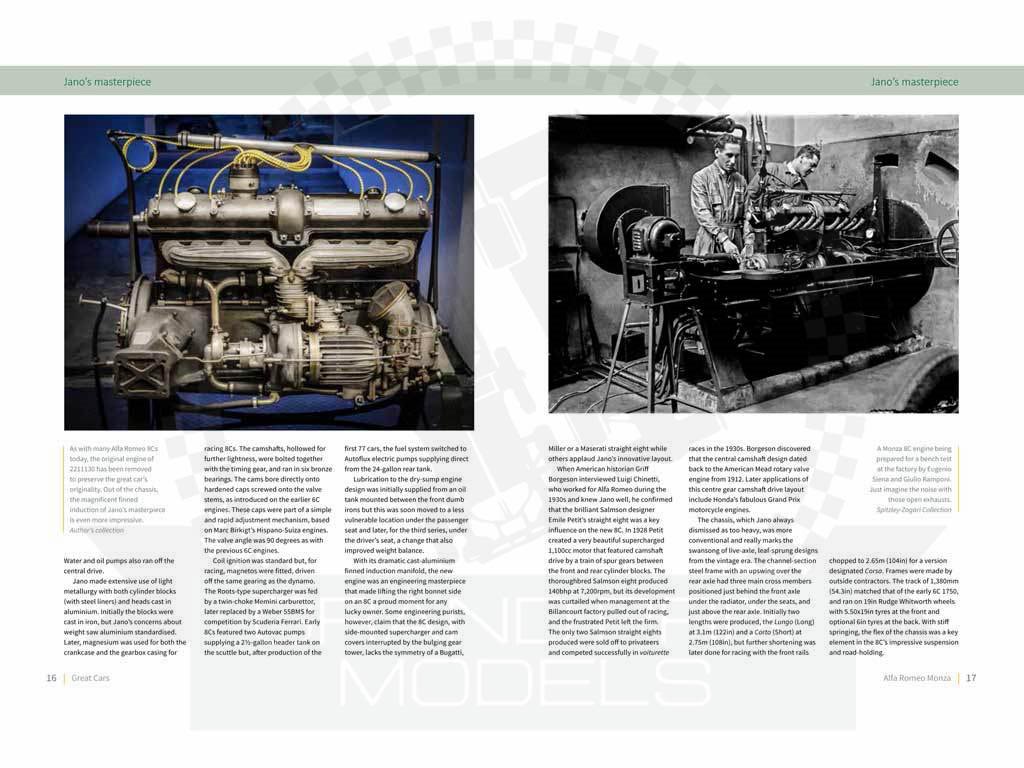
Task: Click the "Spitzley-Zagari Collection" photo credit
Action: (x=910, y=510)
